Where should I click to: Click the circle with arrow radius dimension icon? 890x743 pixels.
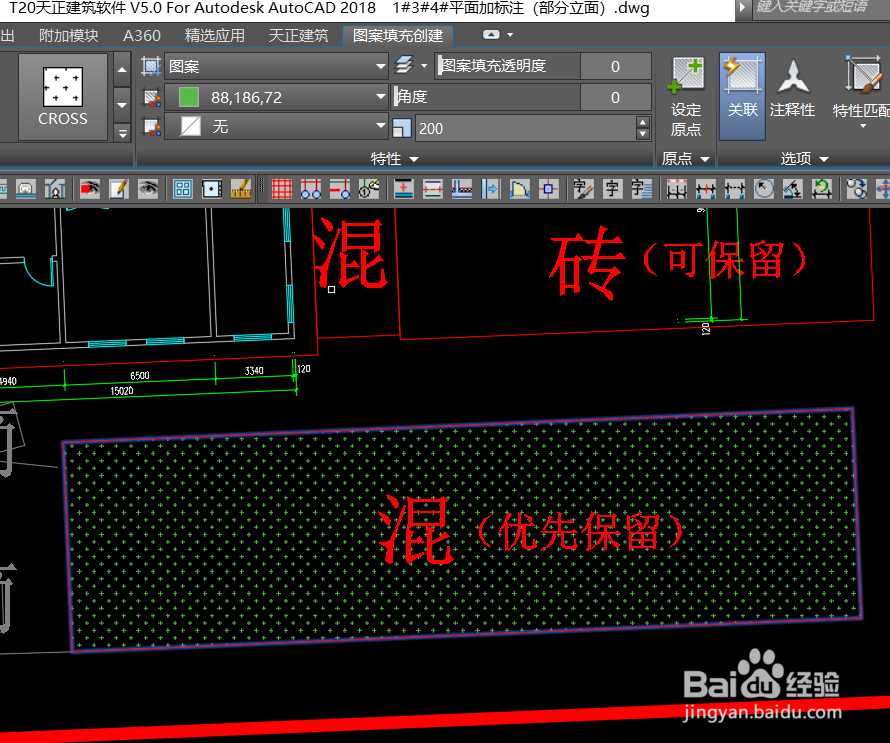(x=763, y=188)
